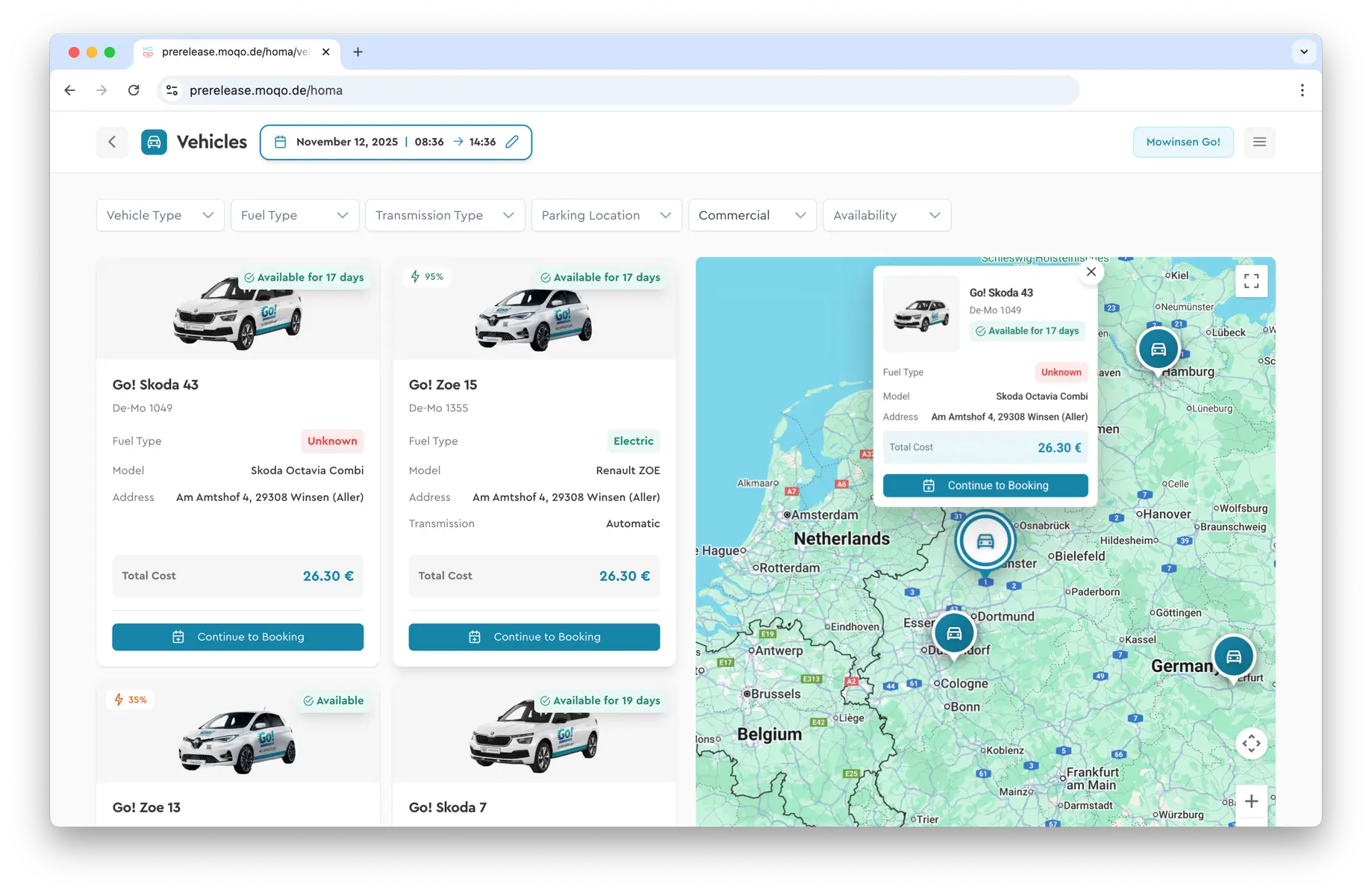Select the vehicle marker near Düsseldorf
The height and width of the screenshot is (893, 1372).
coord(954,634)
